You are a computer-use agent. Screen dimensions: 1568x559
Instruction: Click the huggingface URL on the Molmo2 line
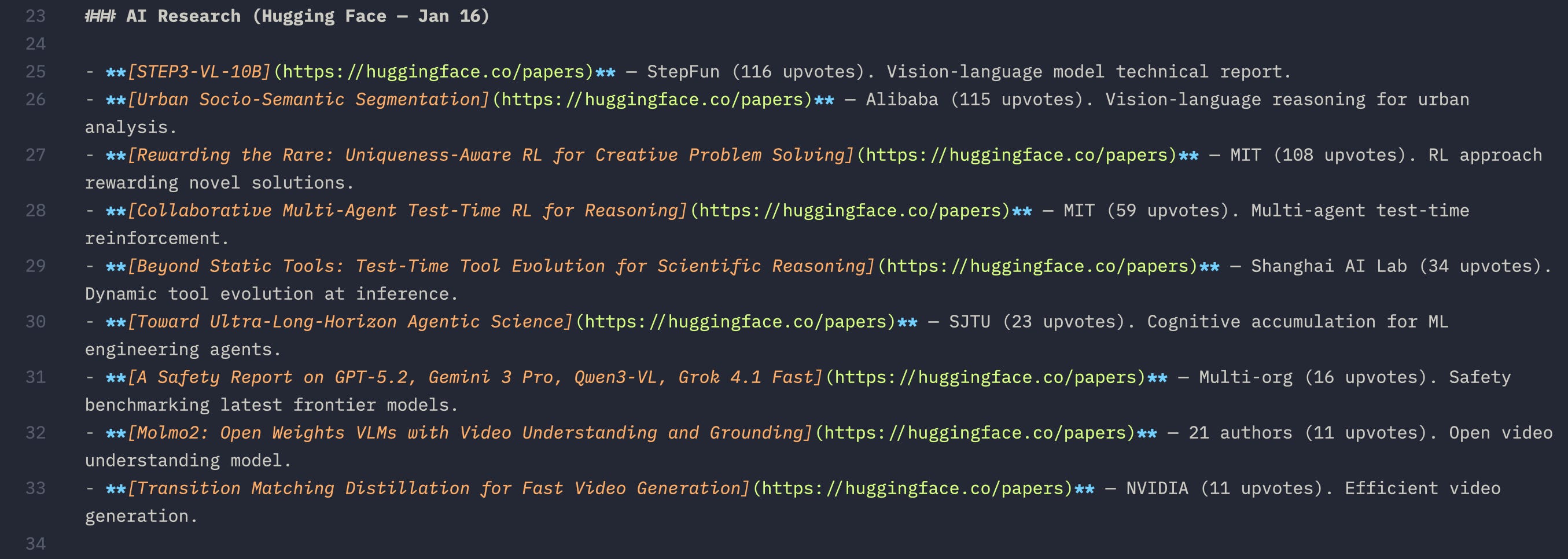tap(975, 433)
